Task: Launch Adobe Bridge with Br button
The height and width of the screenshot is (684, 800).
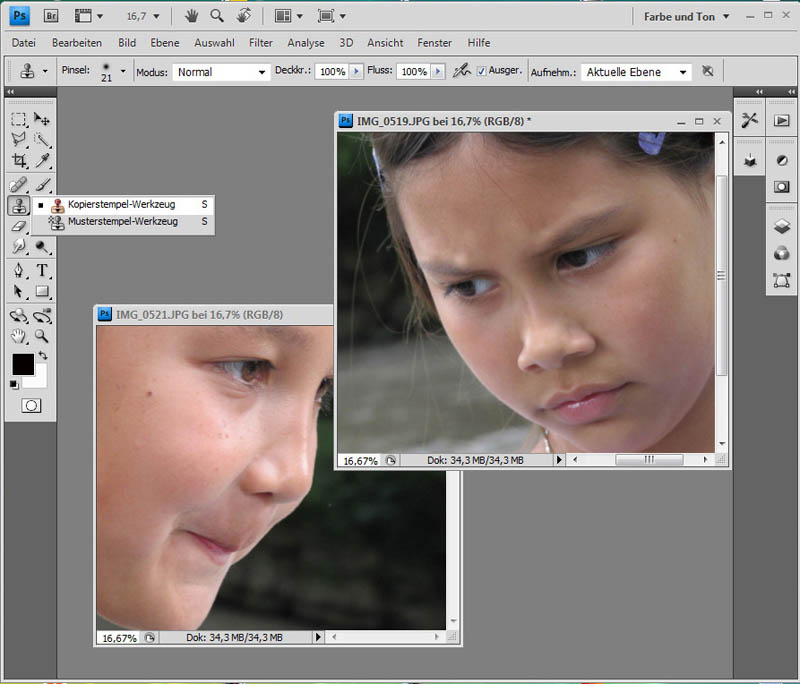Action: tap(50, 16)
